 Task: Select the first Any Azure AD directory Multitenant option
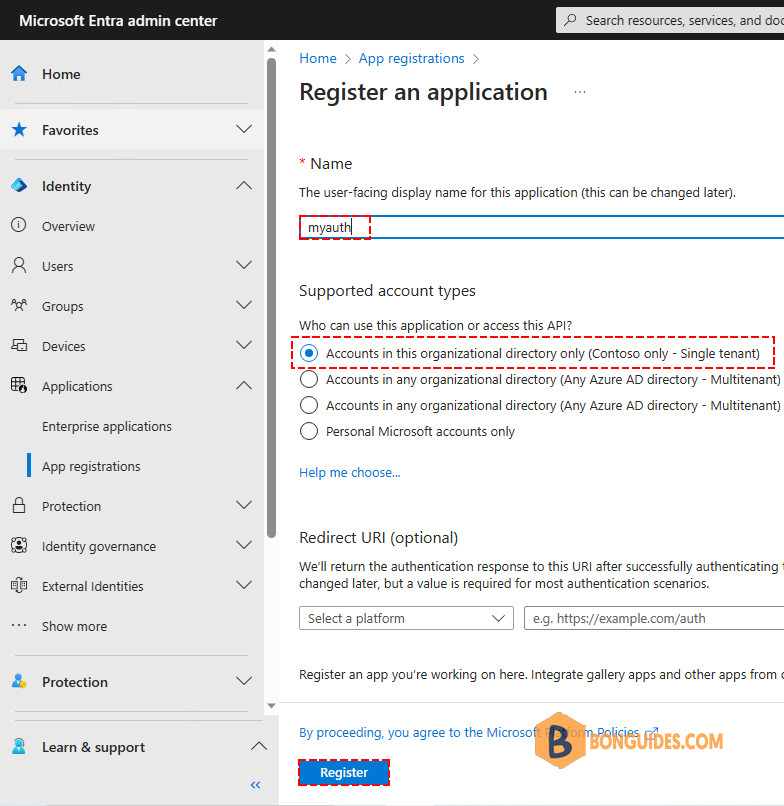point(309,379)
